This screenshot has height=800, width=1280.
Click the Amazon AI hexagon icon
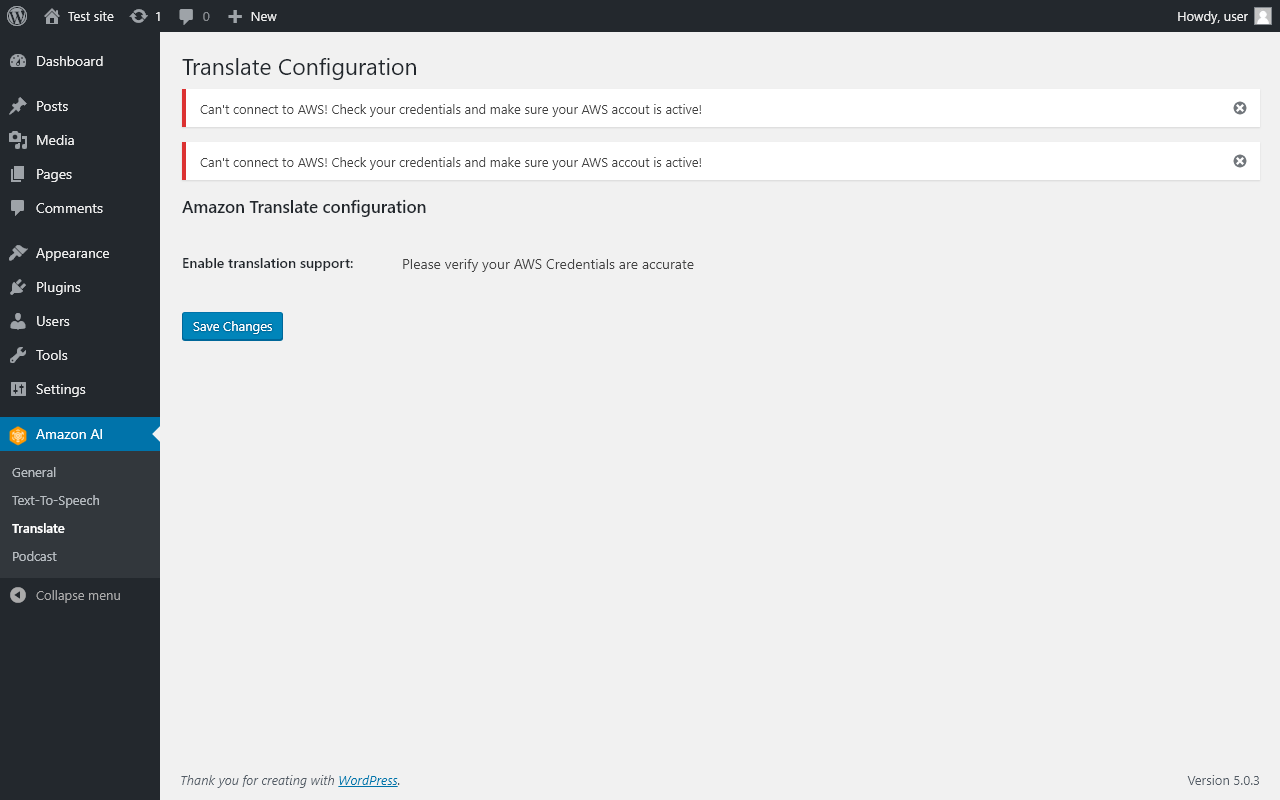click(18, 435)
